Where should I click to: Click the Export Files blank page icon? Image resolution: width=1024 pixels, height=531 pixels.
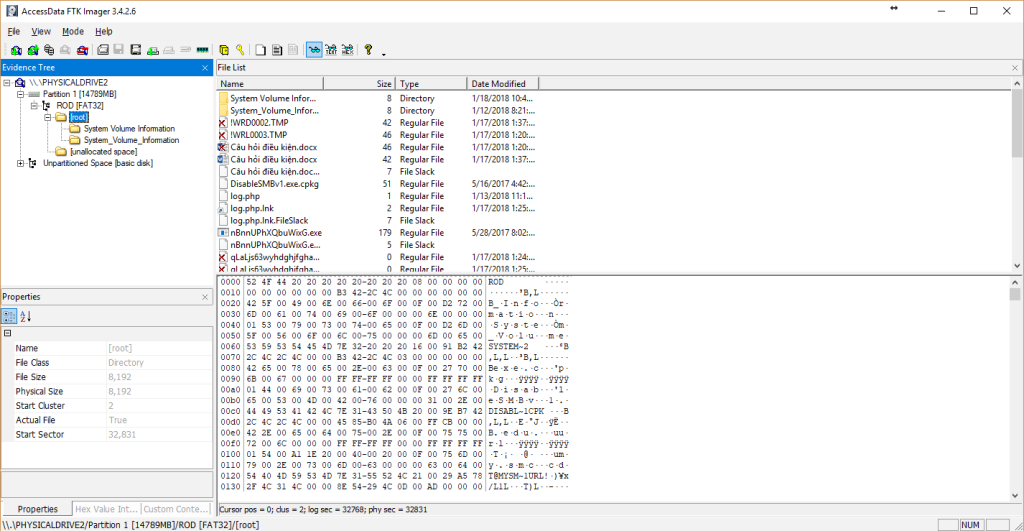[261, 50]
